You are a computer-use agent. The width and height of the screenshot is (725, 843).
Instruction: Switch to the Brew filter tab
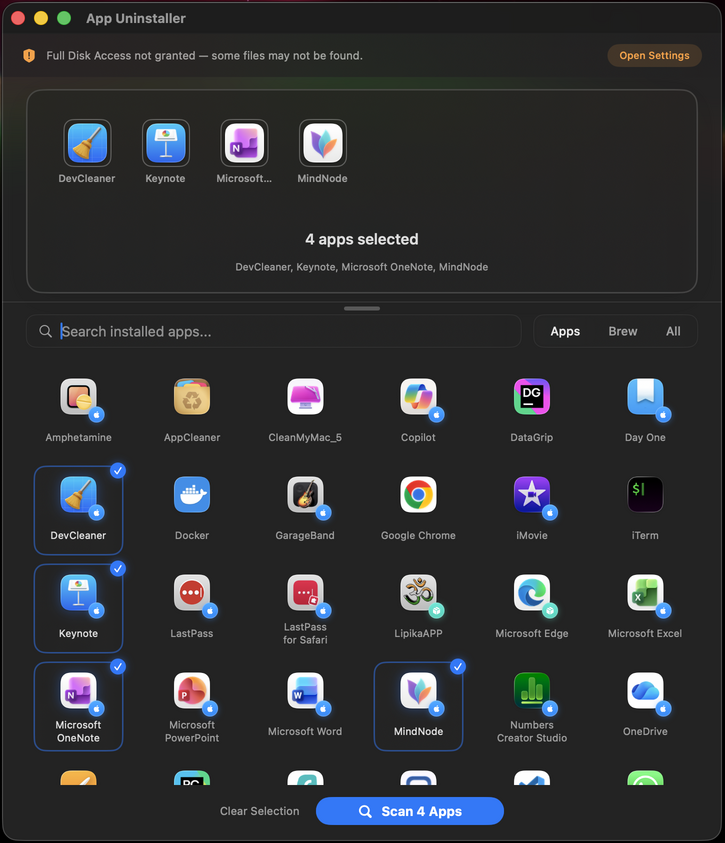point(622,331)
